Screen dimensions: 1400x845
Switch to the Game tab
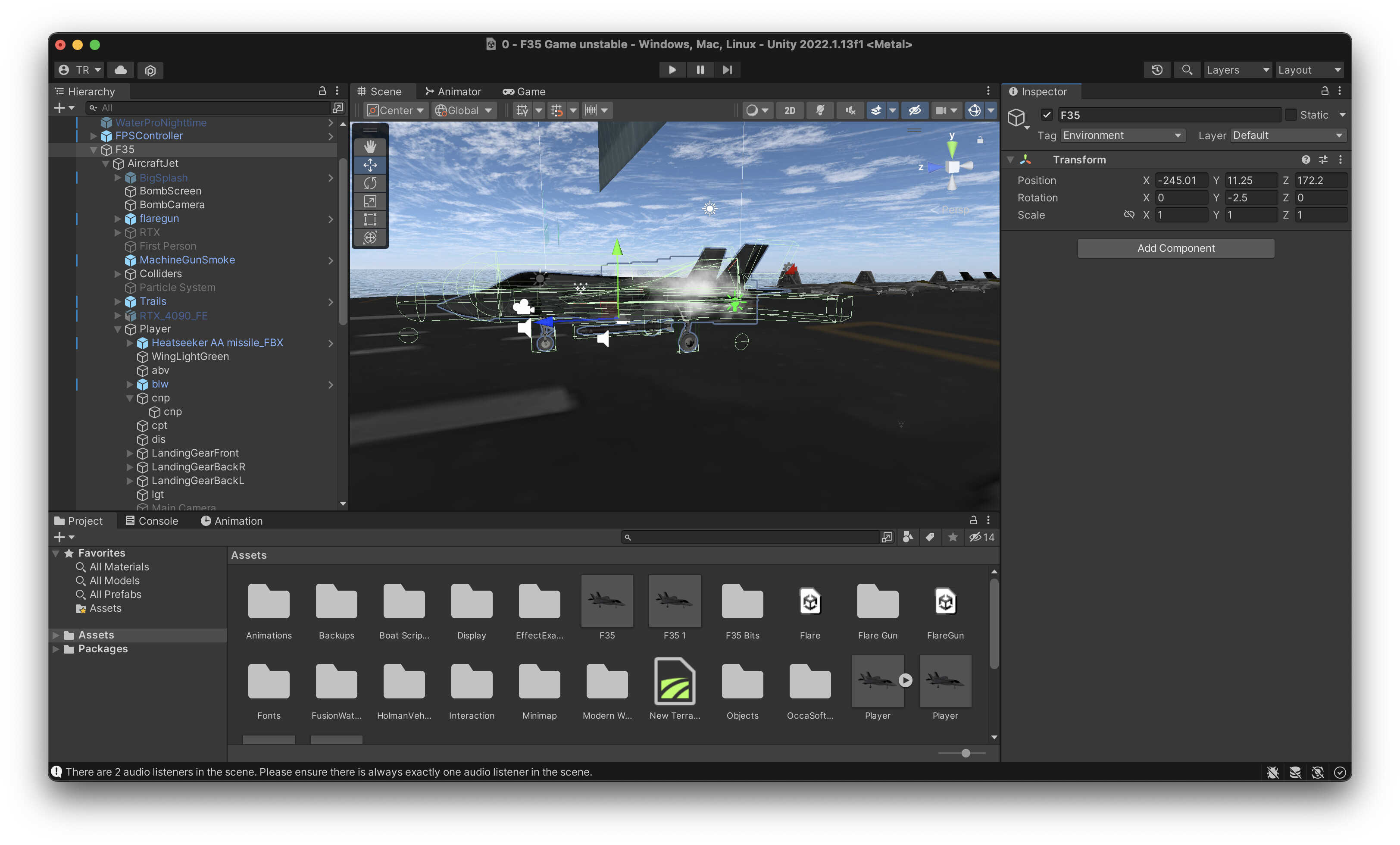[x=524, y=91]
